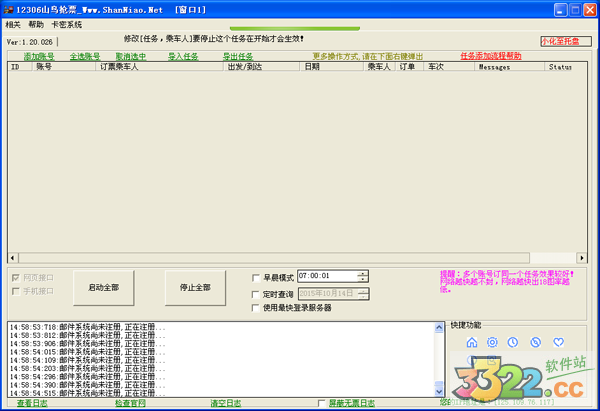Click the 启动全部 button
This screenshot has height=411, width=600.
point(104,288)
